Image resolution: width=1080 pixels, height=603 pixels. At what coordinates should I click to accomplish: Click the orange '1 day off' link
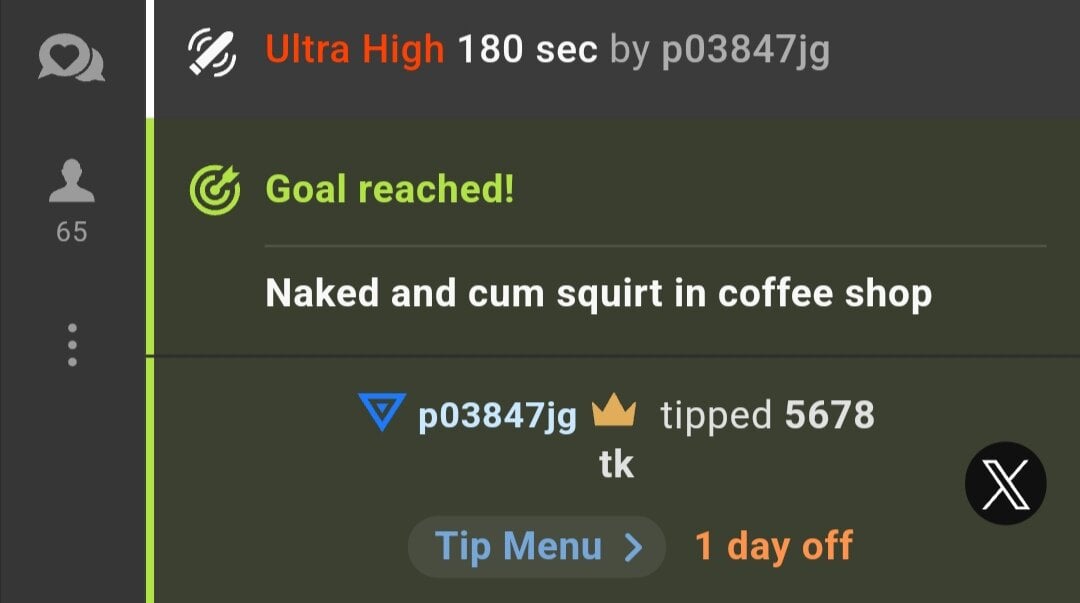tap(773, 546)
